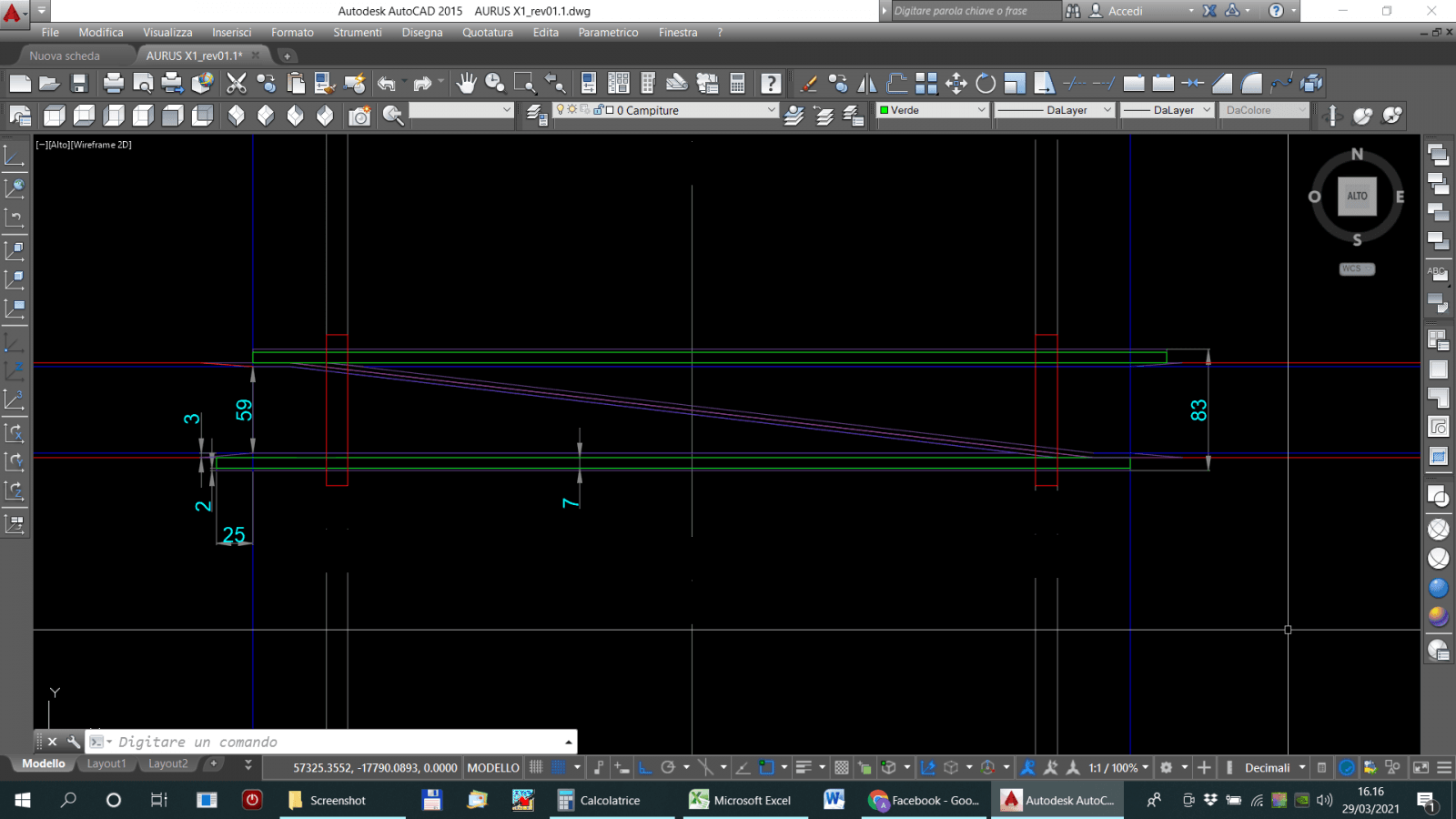Click the Fillet tool icon

(x=1252, y=84)
